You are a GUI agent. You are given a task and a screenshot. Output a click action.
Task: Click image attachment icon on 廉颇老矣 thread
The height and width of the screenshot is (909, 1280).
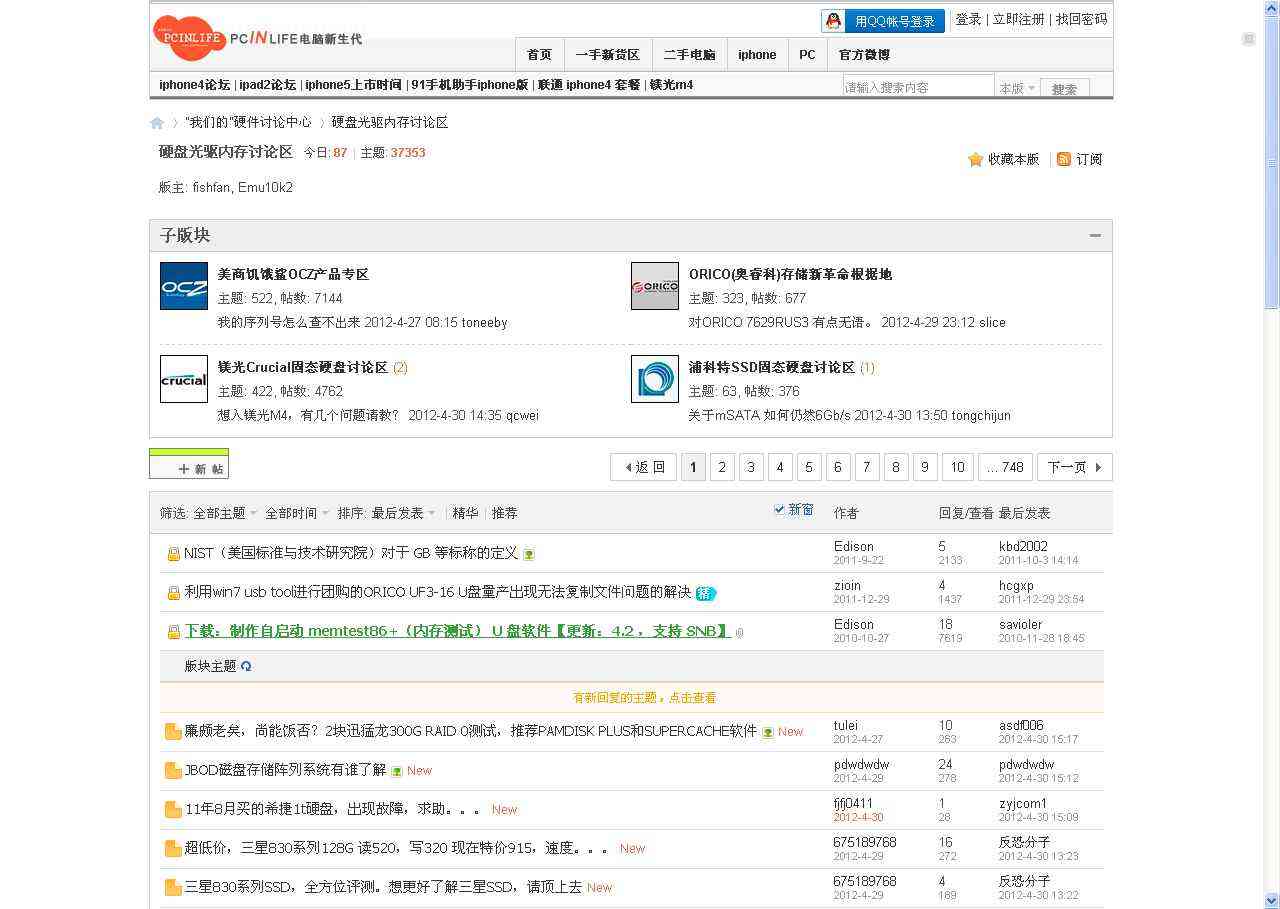tap(768, 732)
